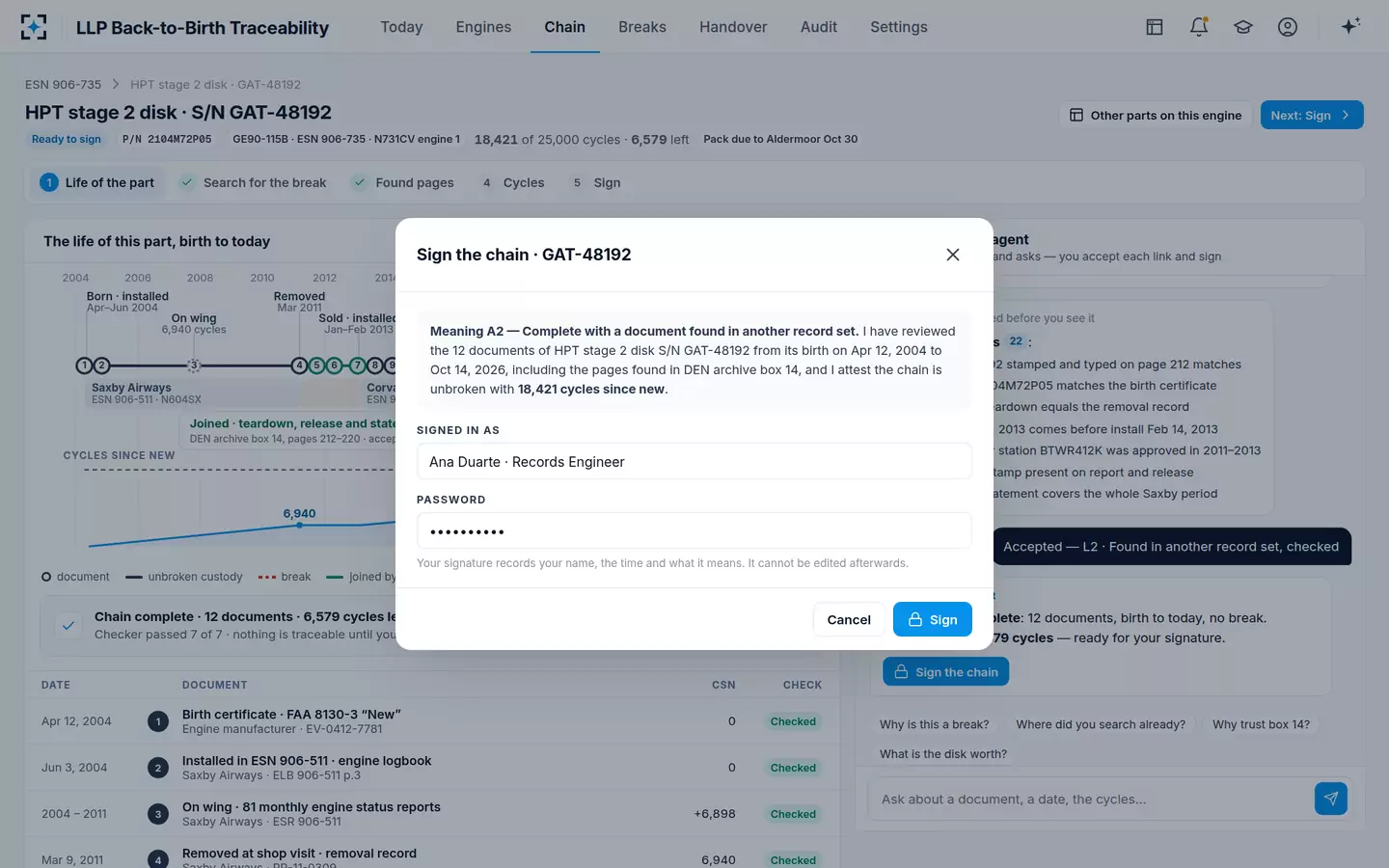Open the Breaks tab
1389x868 pixels.
coord(642,27)
